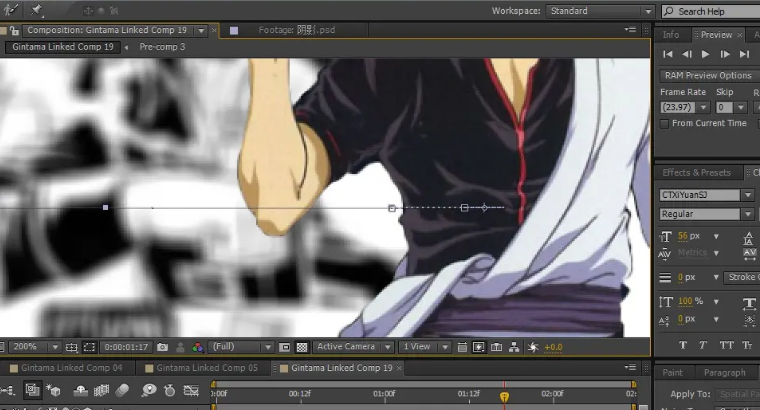Image resolution: width=760 pixels, height=410 pixels.
Task: Enable From Current Time checkbox
Action: point(665,124)
